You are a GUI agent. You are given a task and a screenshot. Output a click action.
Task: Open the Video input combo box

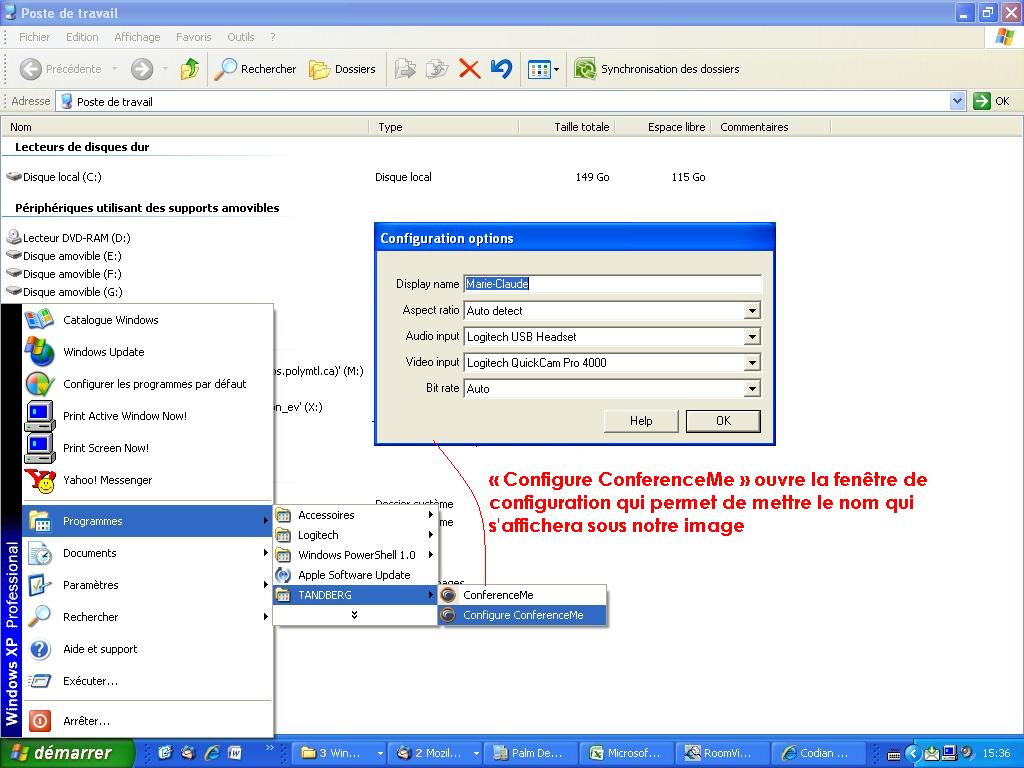click(x=752, y=363)
